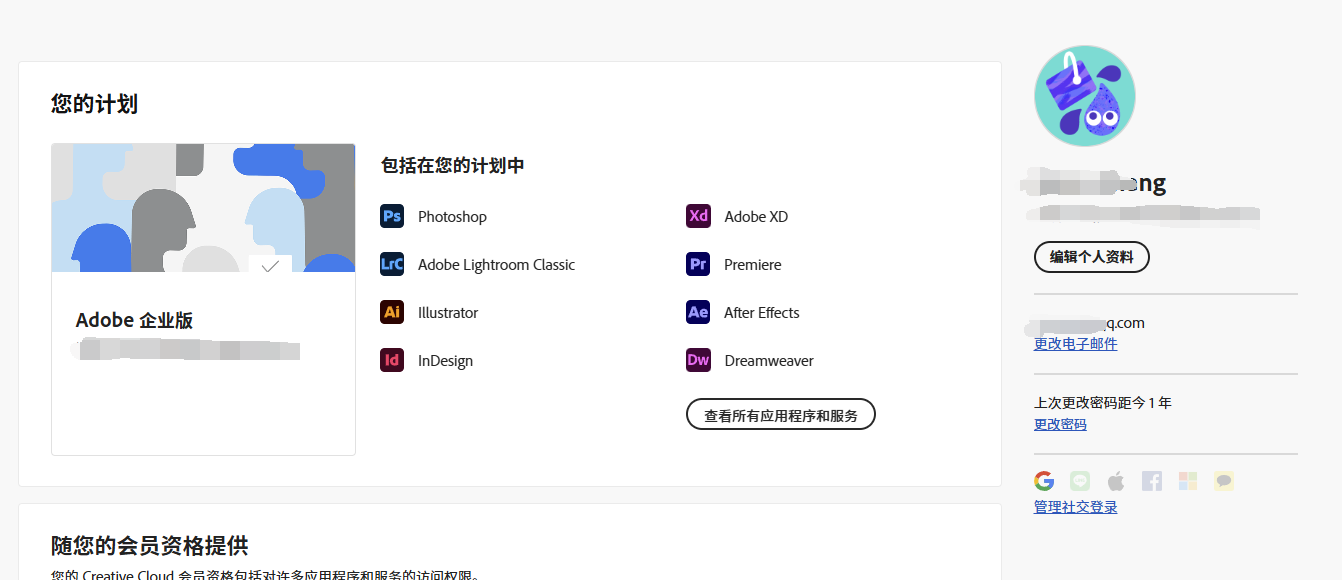The image size is (1342, 580).
Task: Click the profile avatar picture
Action: coord(1085,96)
